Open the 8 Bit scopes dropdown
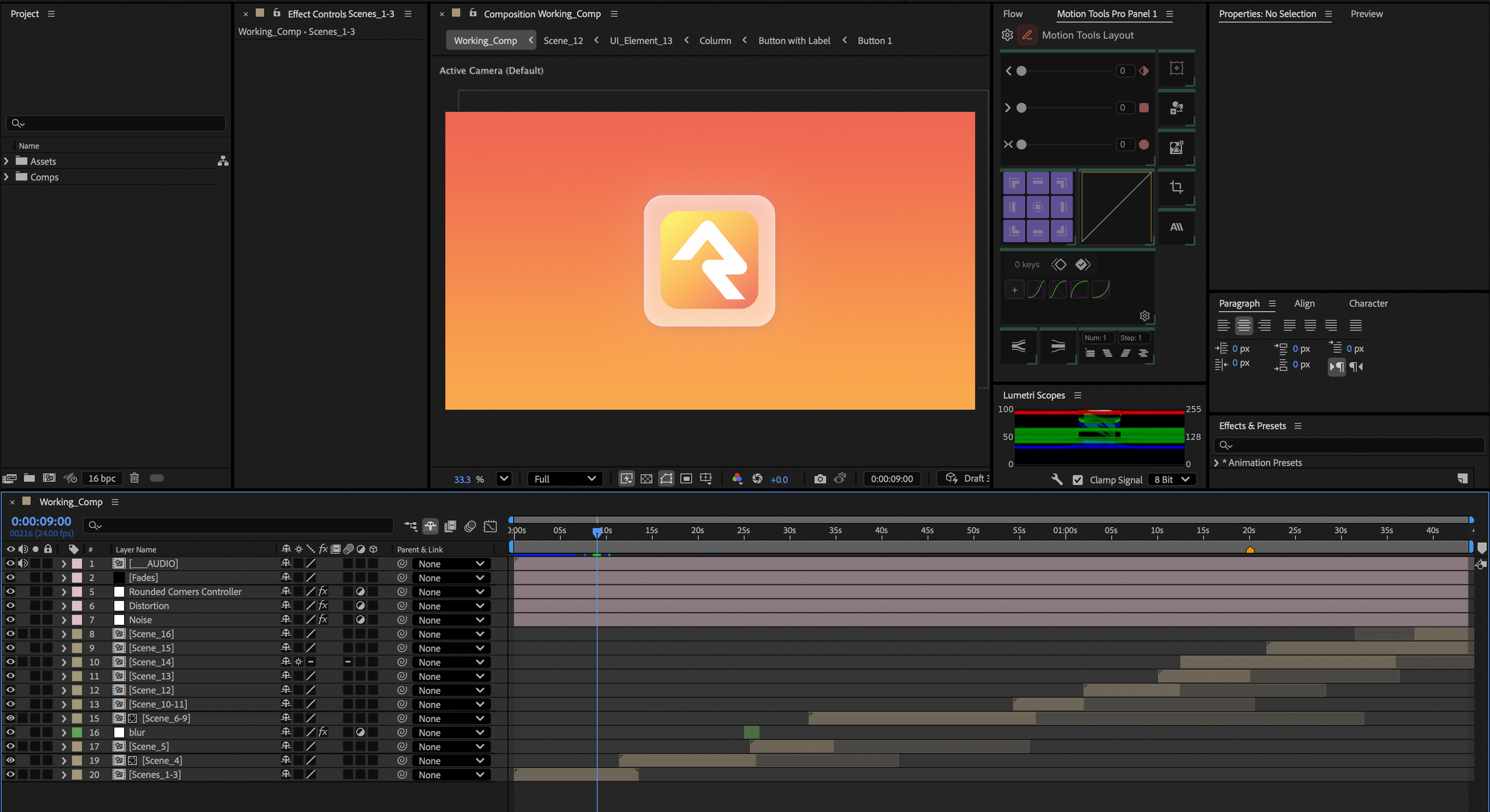Viewport: 1490px width, 812px height. [1172, 480]
